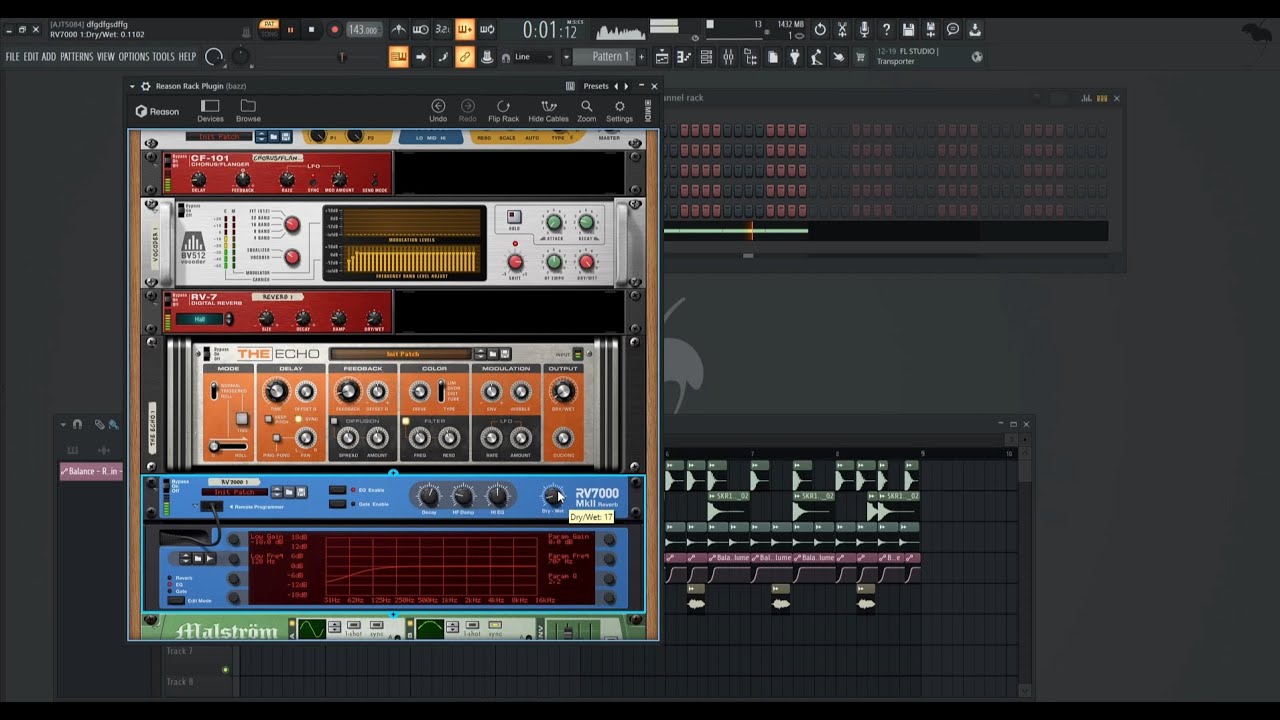Open the FILE menu

click(x=13, y=57)
